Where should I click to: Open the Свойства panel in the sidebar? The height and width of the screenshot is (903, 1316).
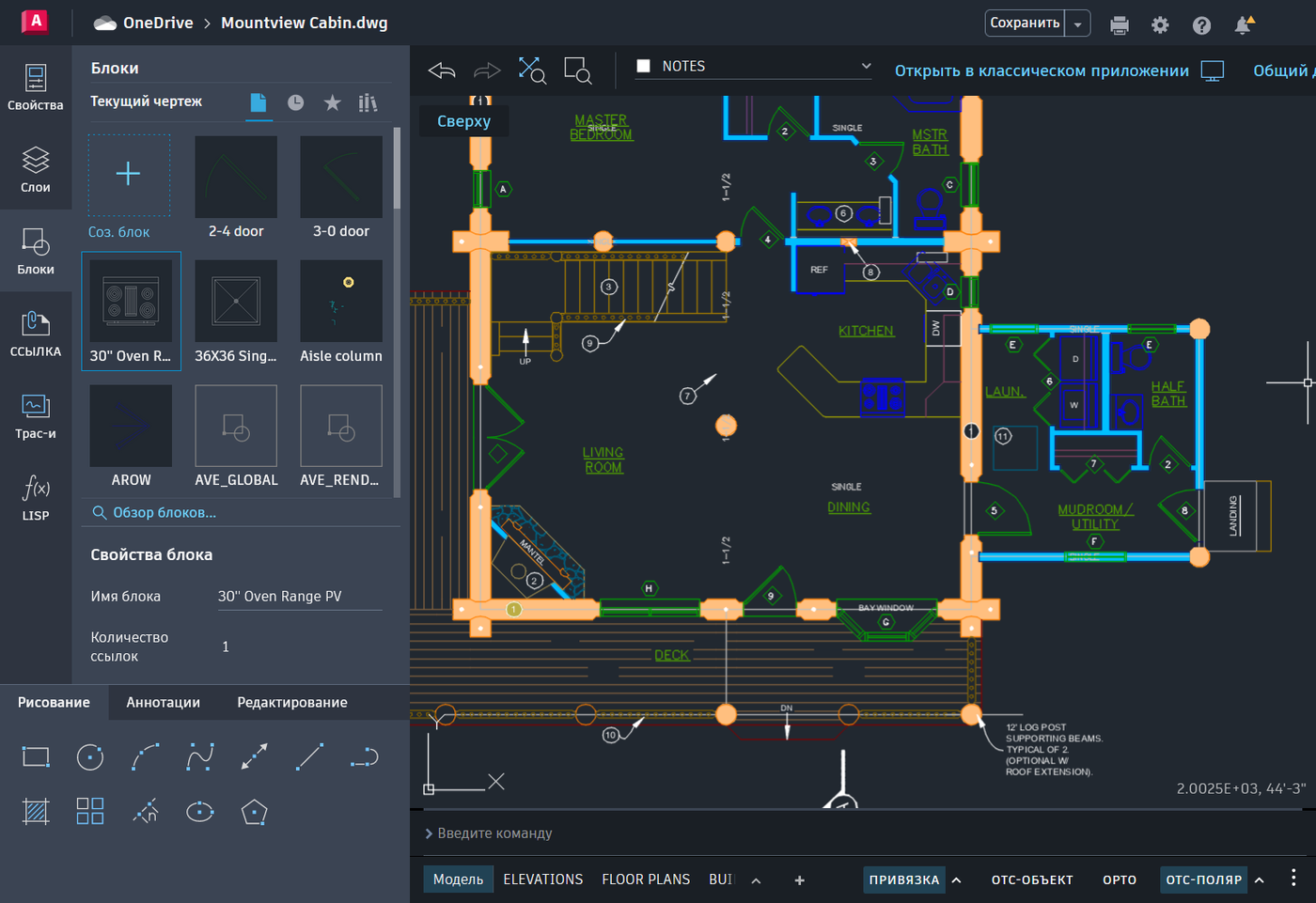point(36,87)
